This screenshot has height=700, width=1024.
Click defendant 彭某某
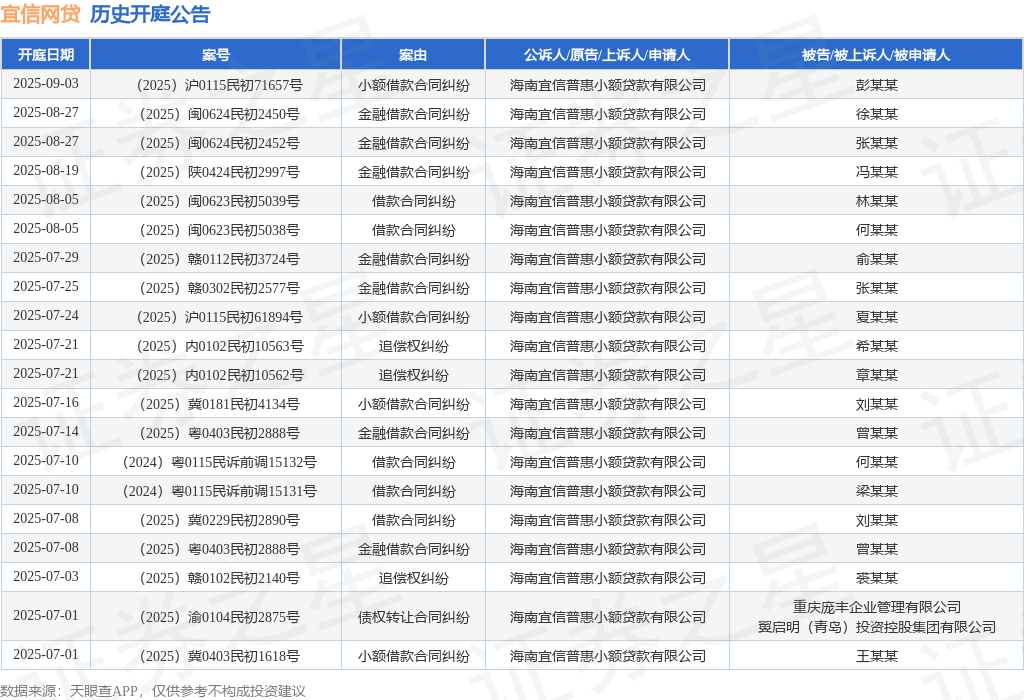click(x=876, y=85)
